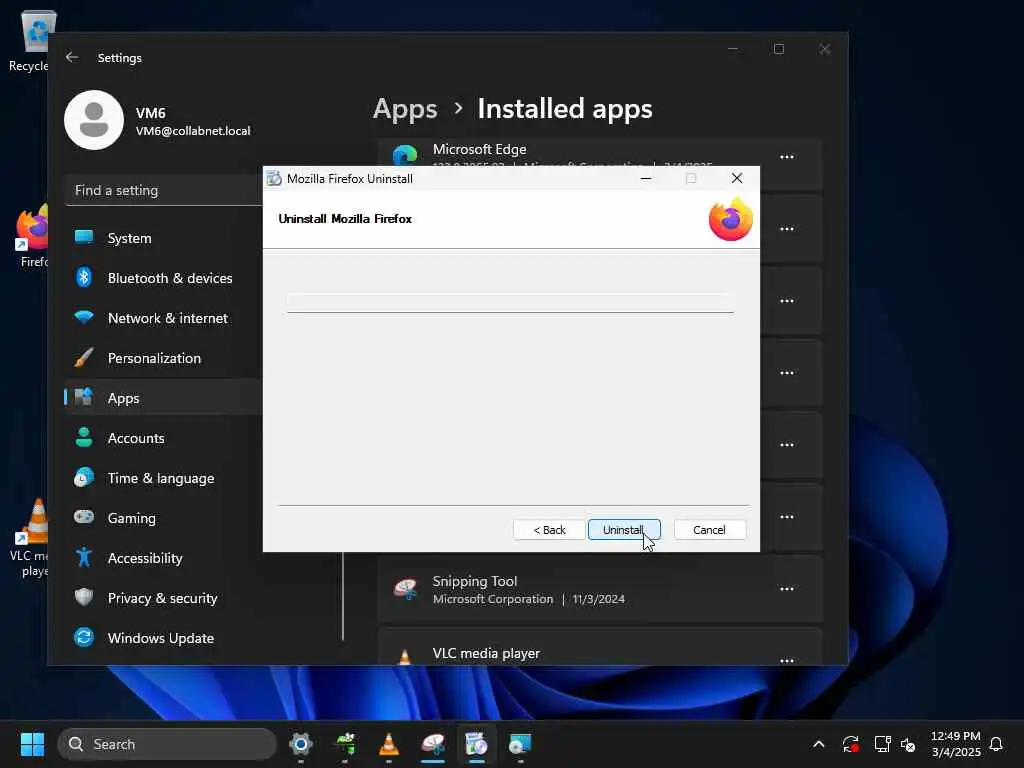Click Snipping Tool app icon in list
1024x768 pixels.
point(405,589)
